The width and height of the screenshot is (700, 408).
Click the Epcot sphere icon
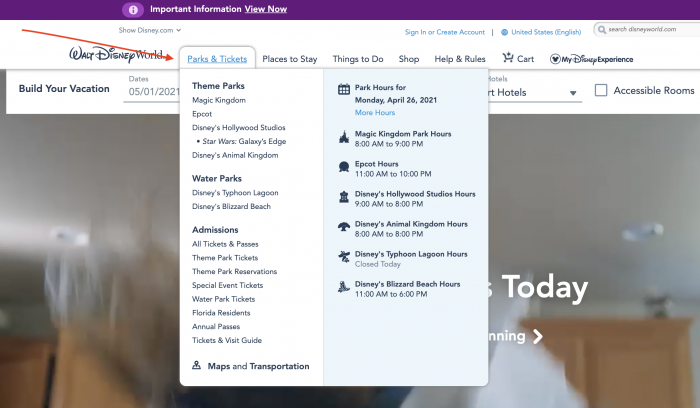pyautogui.click(x=344, y=167)
